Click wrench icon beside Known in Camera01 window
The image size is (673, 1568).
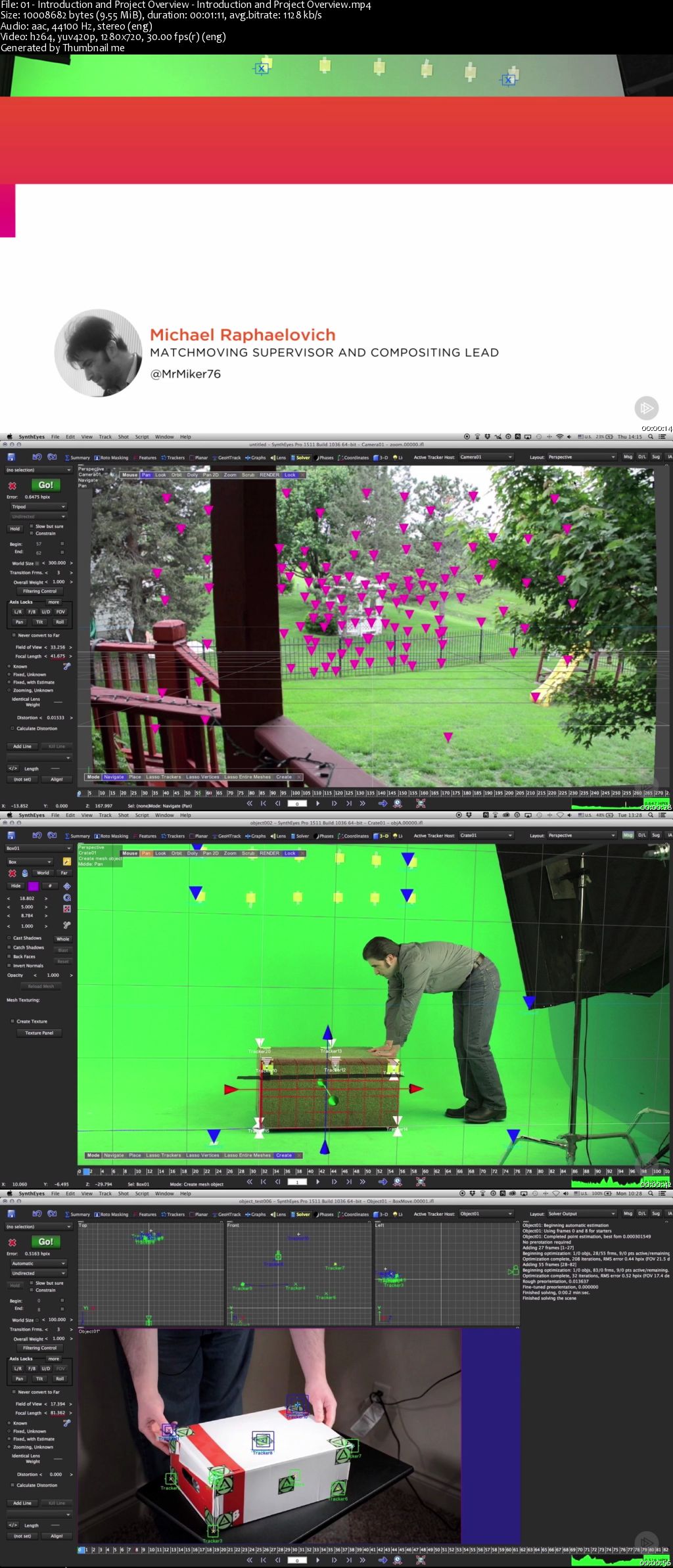point(66,667)
